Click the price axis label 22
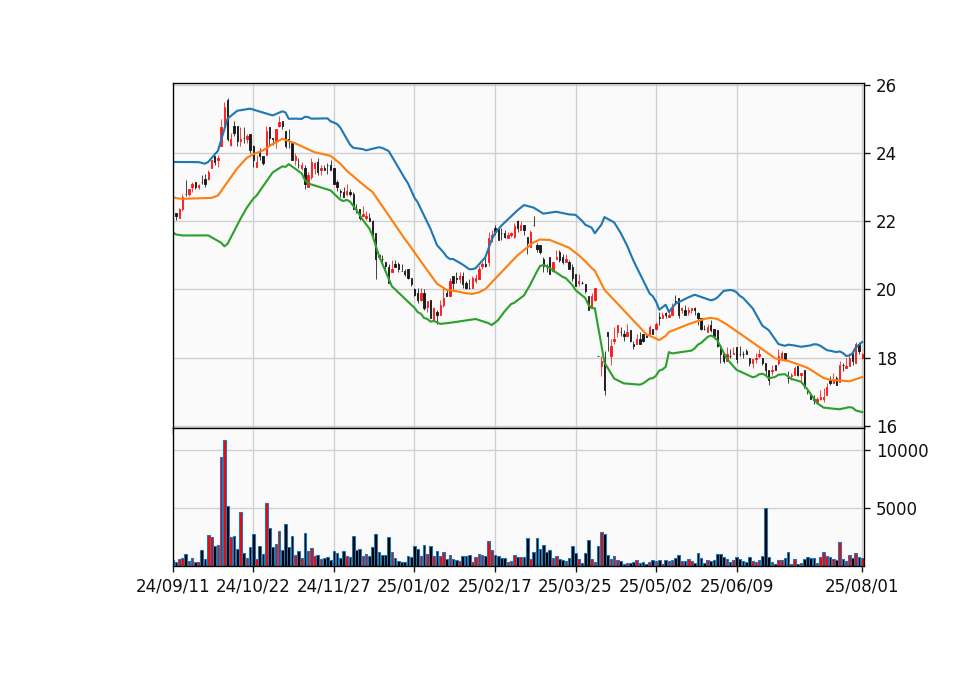The width and height of the screenshot is (960, 690). (x=886, y=222)
